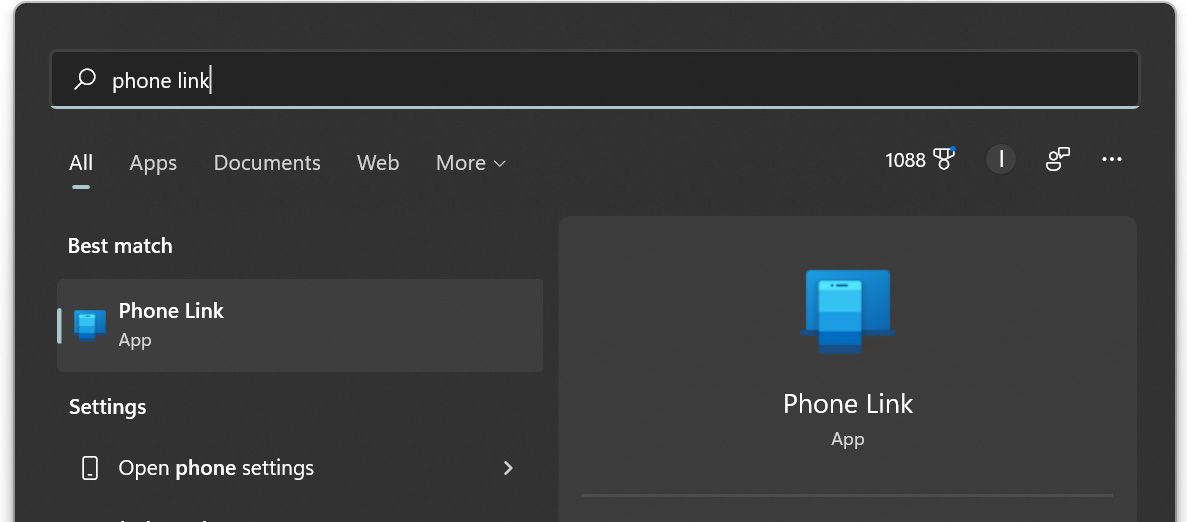This screenshot has height=522, width=1187.
Task: Click in the 'phone link' search box
Action: [594, 79]
